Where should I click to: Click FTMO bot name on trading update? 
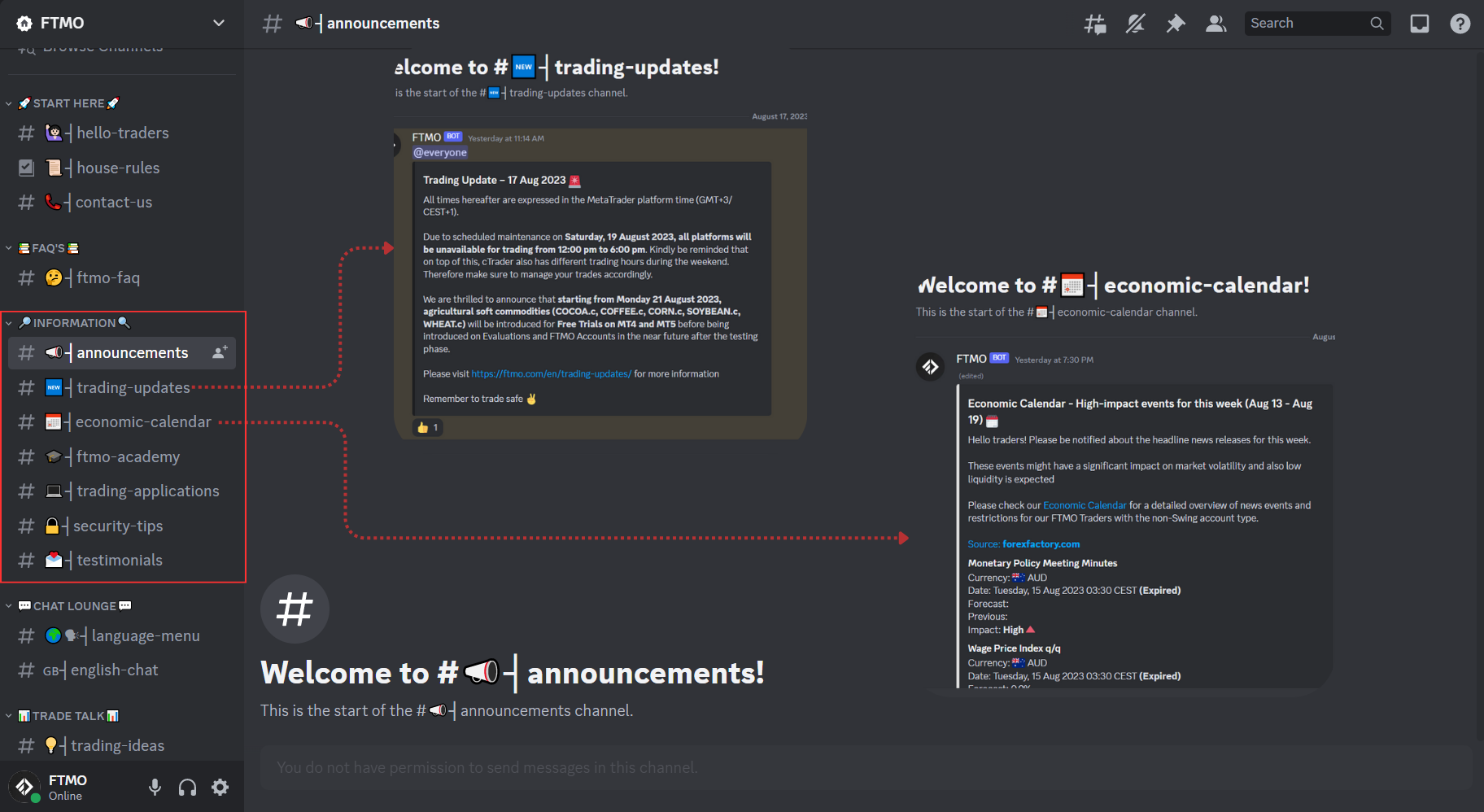click(426, 138)
